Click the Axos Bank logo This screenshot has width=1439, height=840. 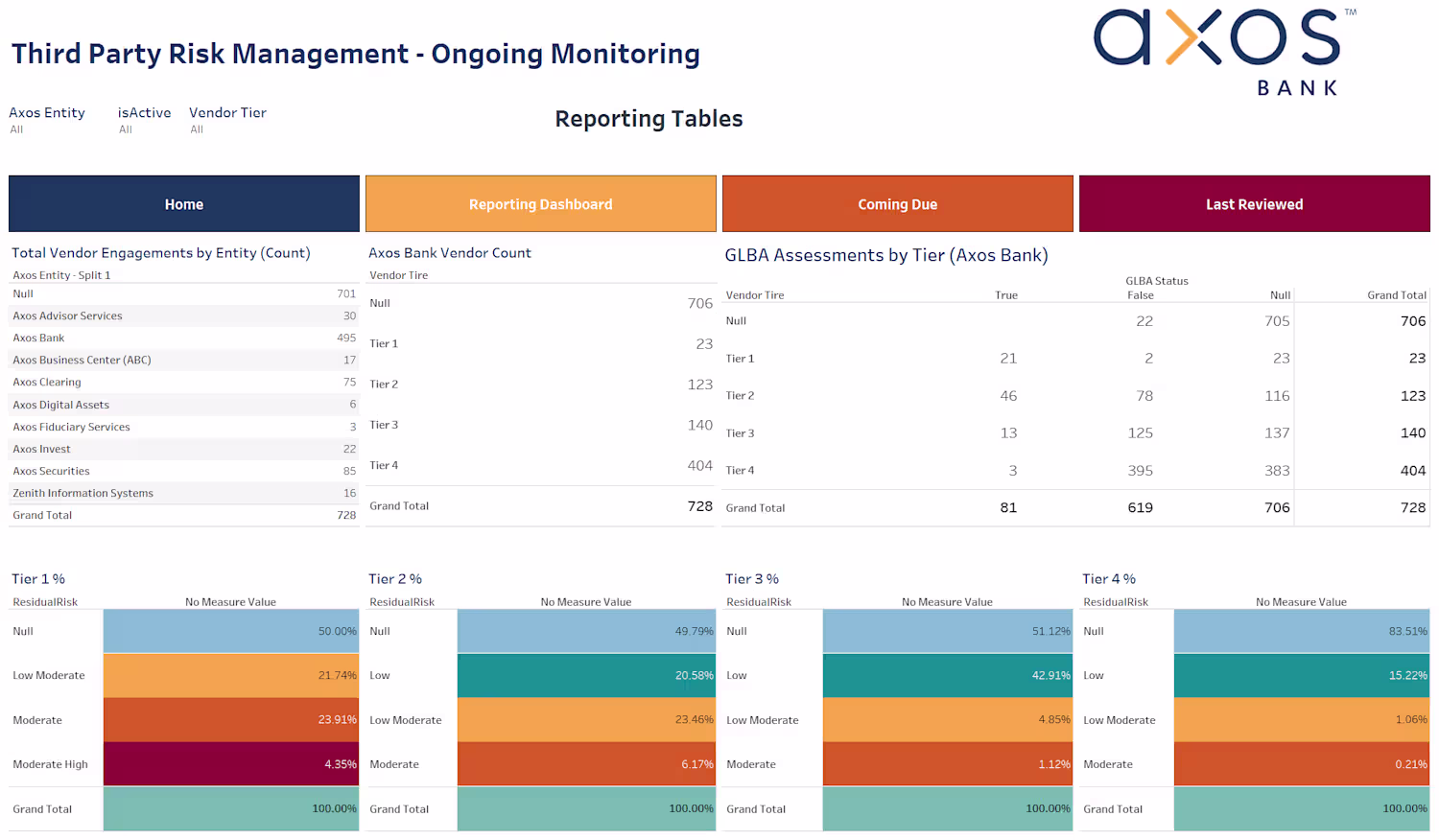pyautogui.click(x=1225, y=52)
